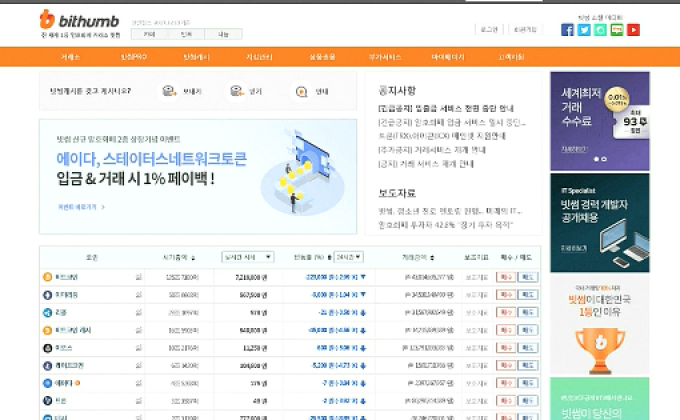Screen dimensions: 680x420
Task: Click the EOS coin icon
Action: [48, 348]
